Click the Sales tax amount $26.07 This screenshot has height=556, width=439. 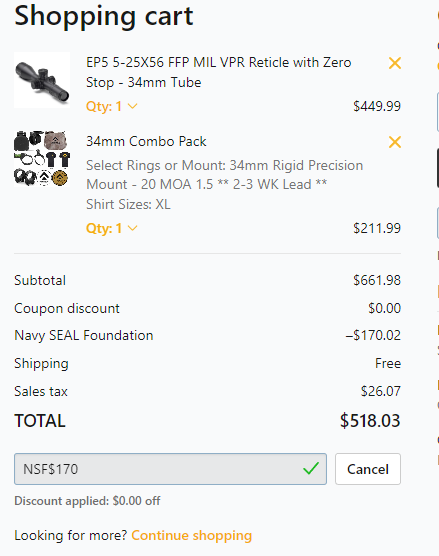pyautogui.click(x=381, y=391)
